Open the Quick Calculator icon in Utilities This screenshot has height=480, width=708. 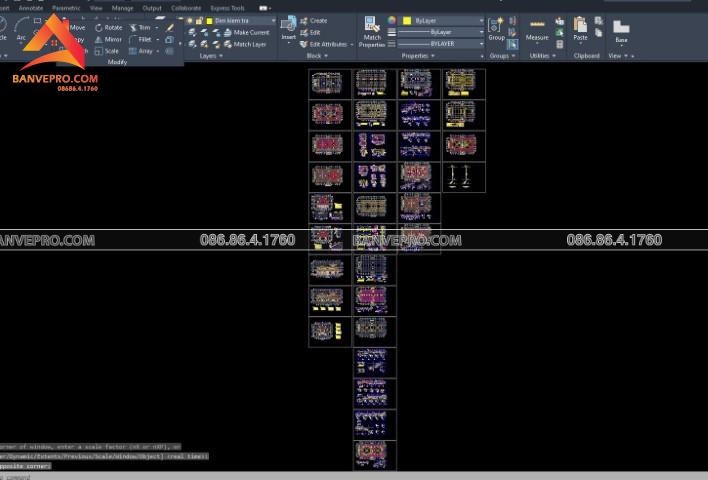pos(560,44)
